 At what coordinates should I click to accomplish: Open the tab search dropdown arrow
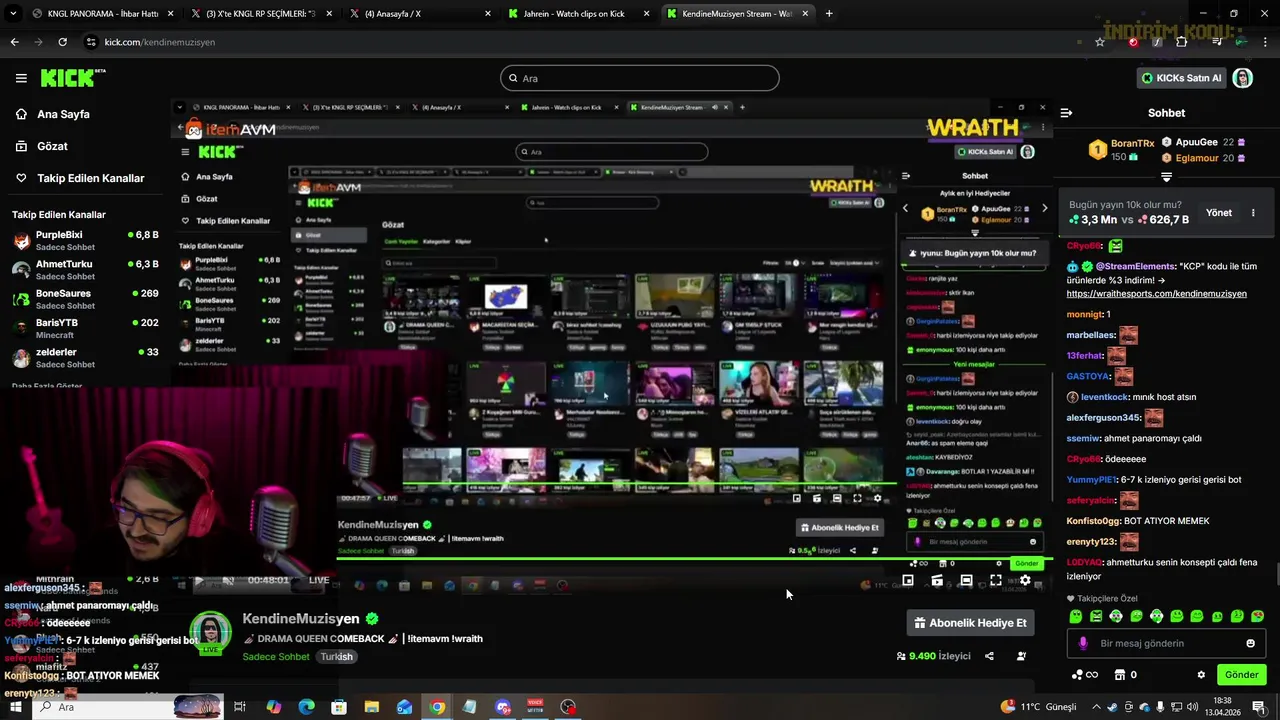click(x=14, y=14)
